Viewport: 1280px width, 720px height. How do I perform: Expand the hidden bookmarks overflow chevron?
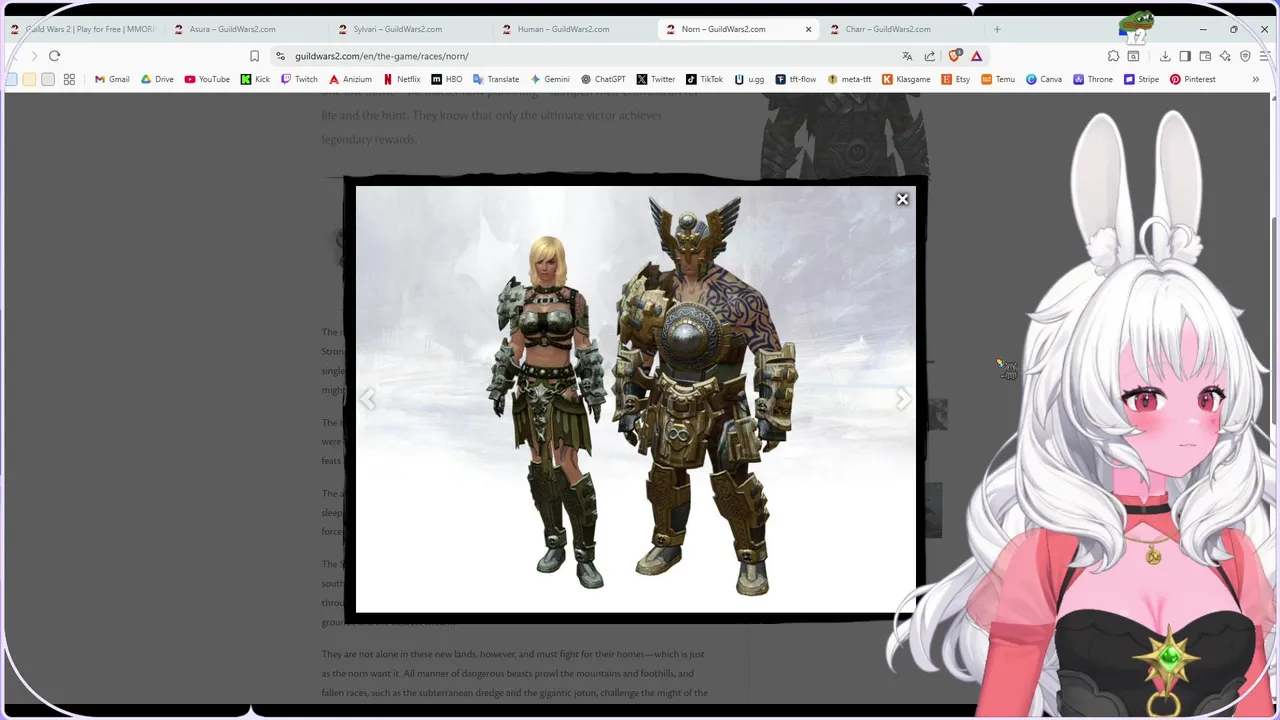click(x=1255, y=79)
